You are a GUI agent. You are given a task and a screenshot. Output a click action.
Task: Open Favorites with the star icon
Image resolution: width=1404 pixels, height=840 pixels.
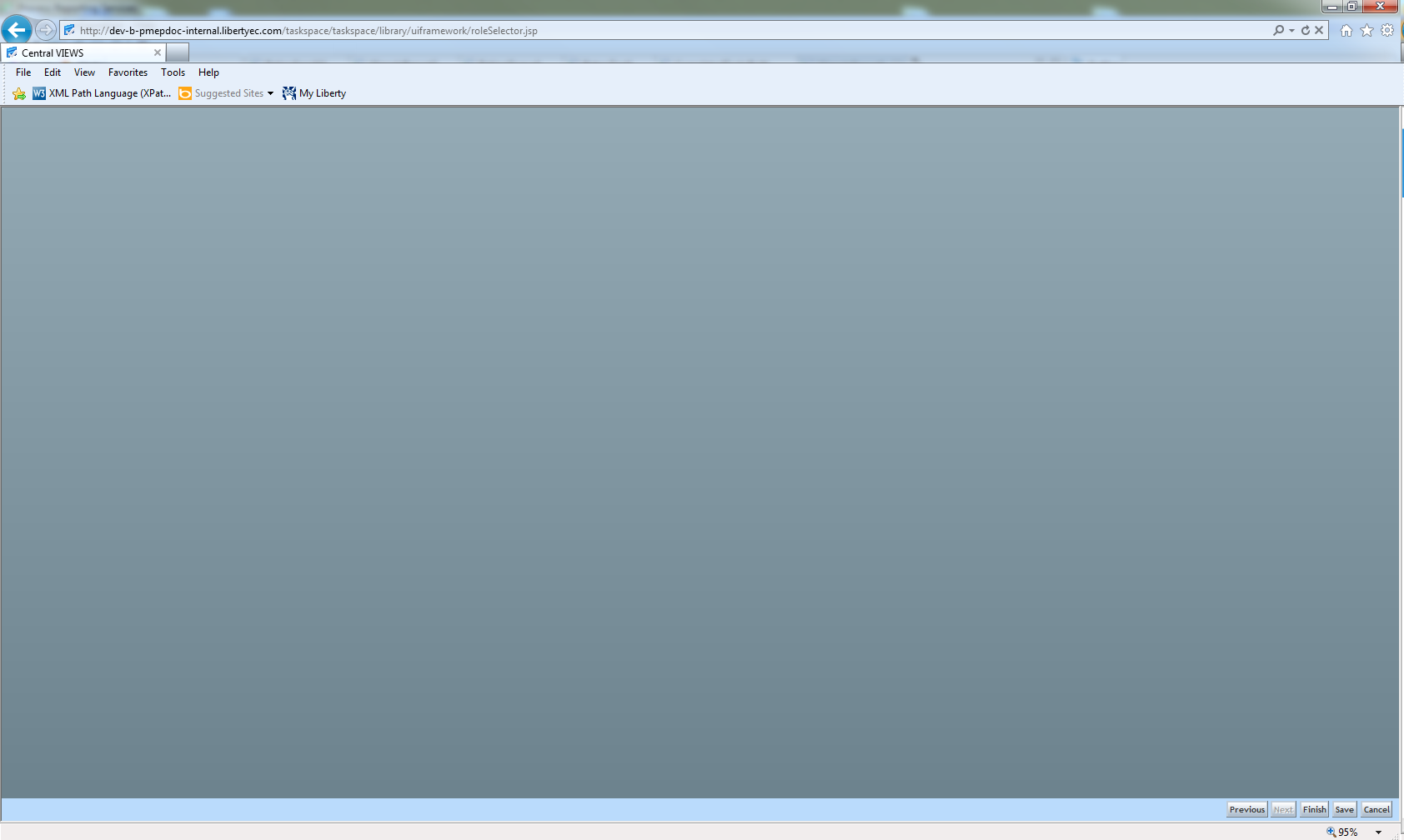click(x=1367, y=30)
